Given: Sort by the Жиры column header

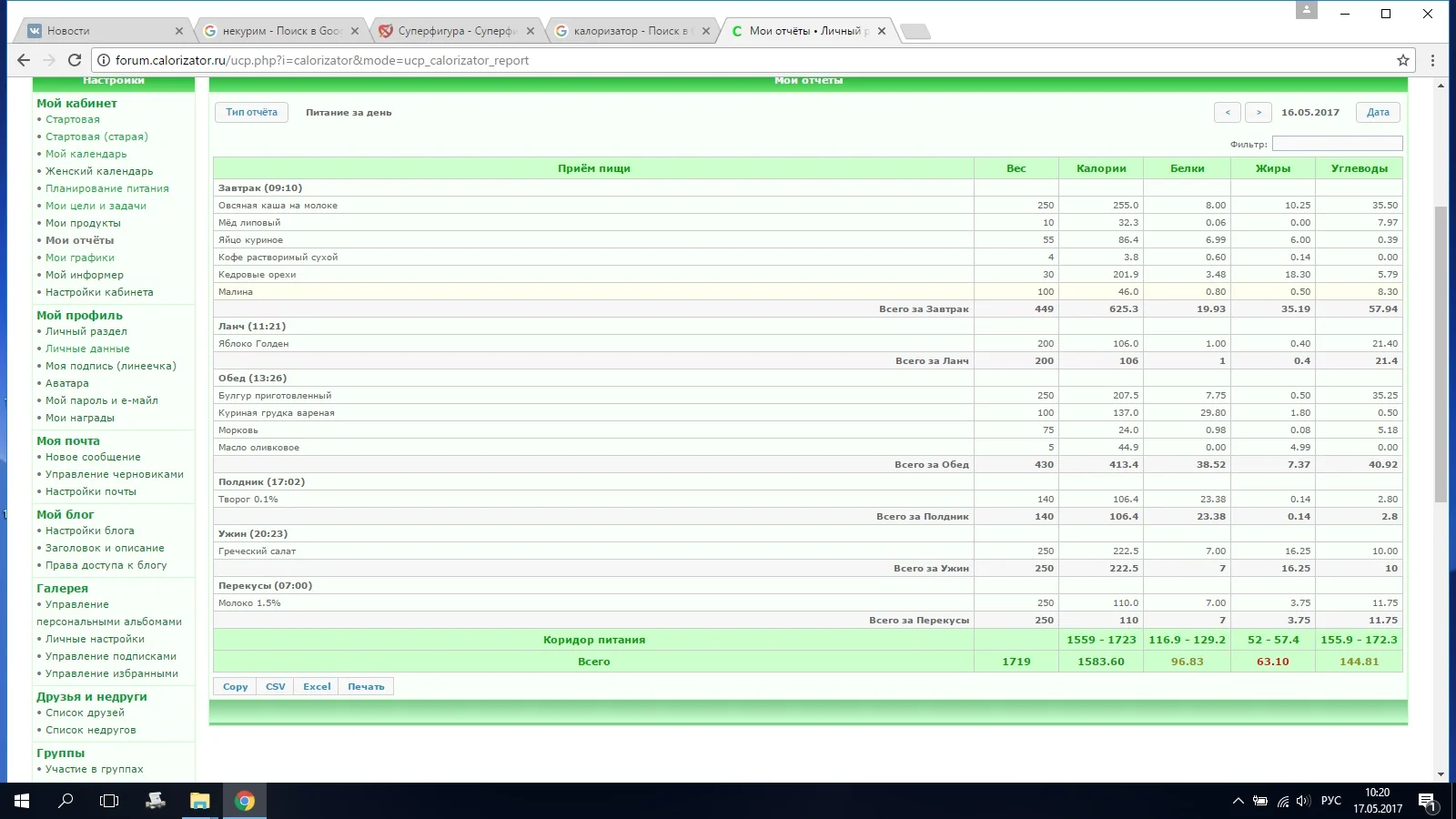Looking at the screenshot, I should tap(1273, 168).
